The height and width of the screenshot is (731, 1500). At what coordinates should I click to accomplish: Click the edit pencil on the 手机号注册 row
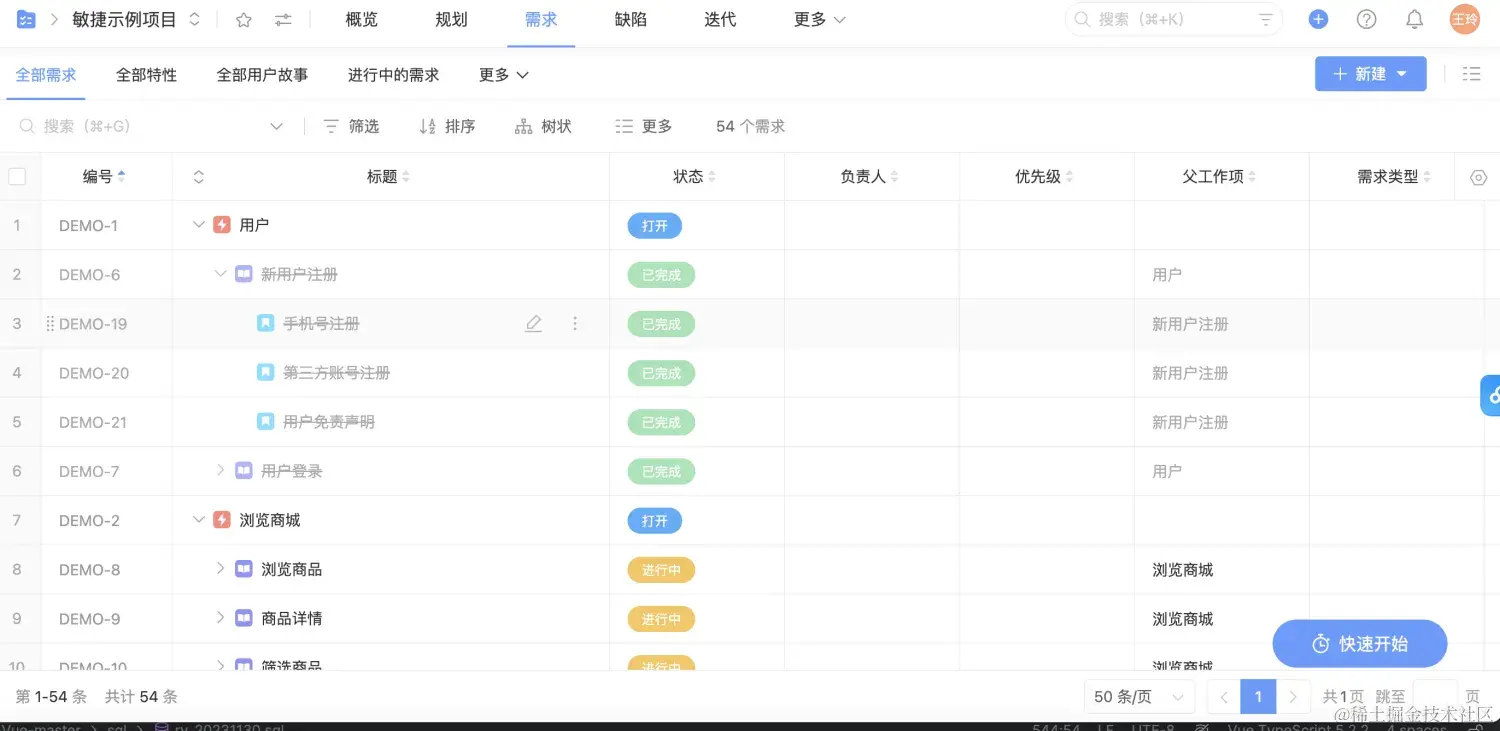coord(534,324)
